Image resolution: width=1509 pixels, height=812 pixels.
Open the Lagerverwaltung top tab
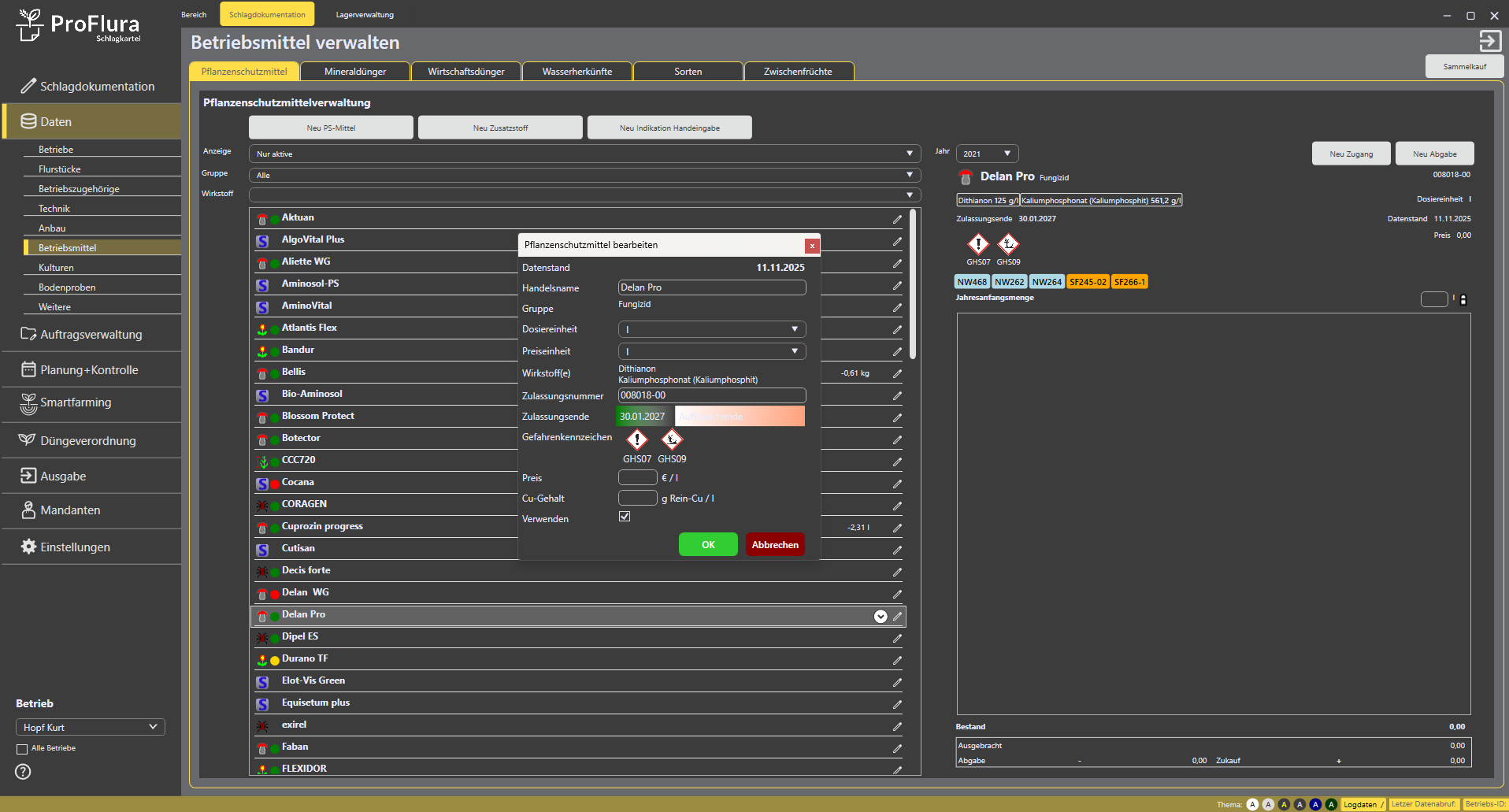[x=365, y=14]
